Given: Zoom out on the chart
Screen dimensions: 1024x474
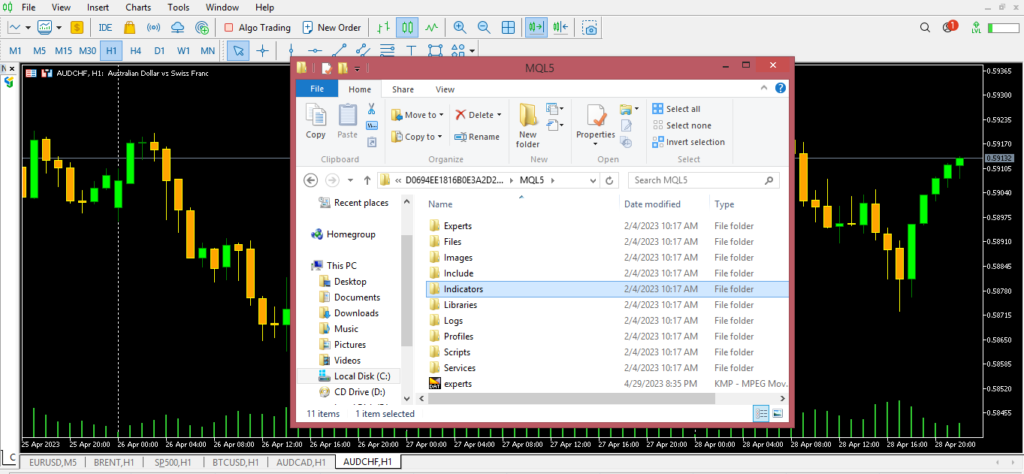Looking at the screenshot, I should pyautogui.click(x=482, y=27).
